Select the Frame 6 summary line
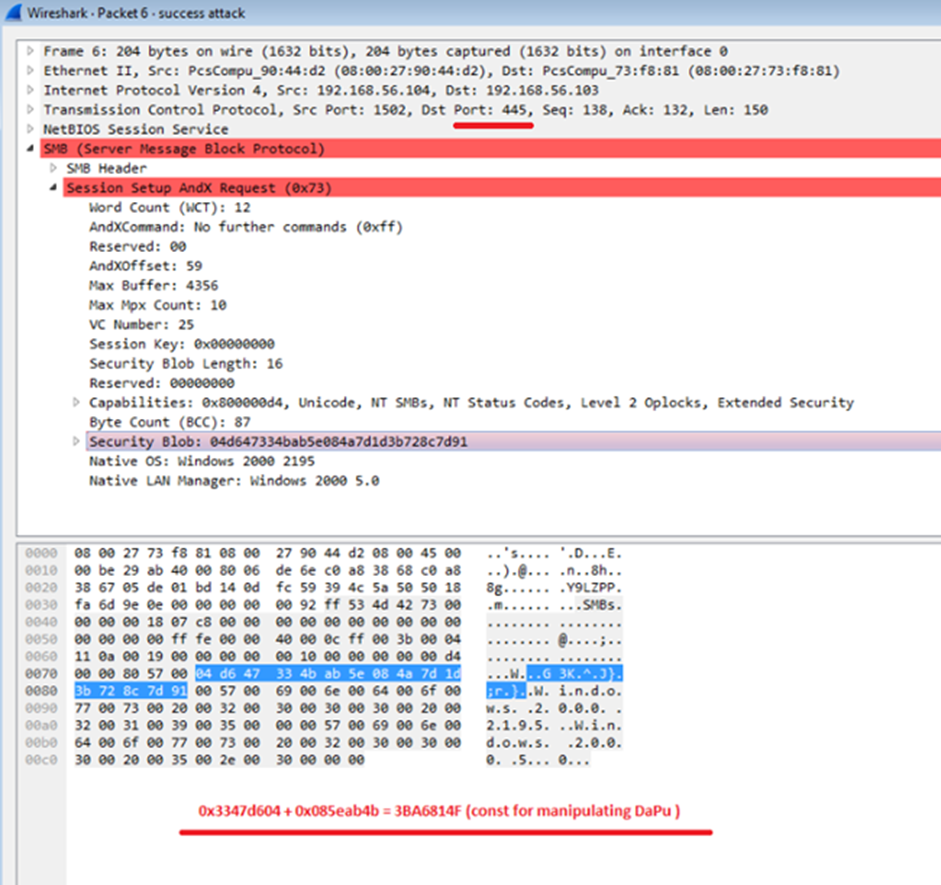 385,51
